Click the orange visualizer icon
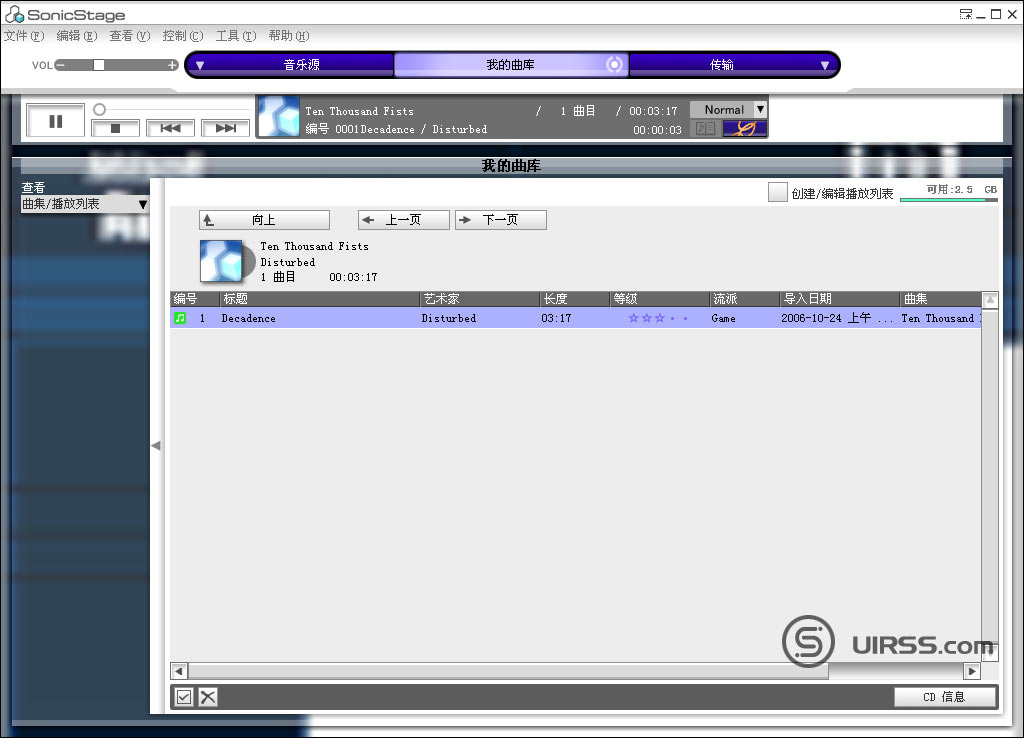Screen dimensions: 1024x738 pyautogui.click(x=745, y=128)
